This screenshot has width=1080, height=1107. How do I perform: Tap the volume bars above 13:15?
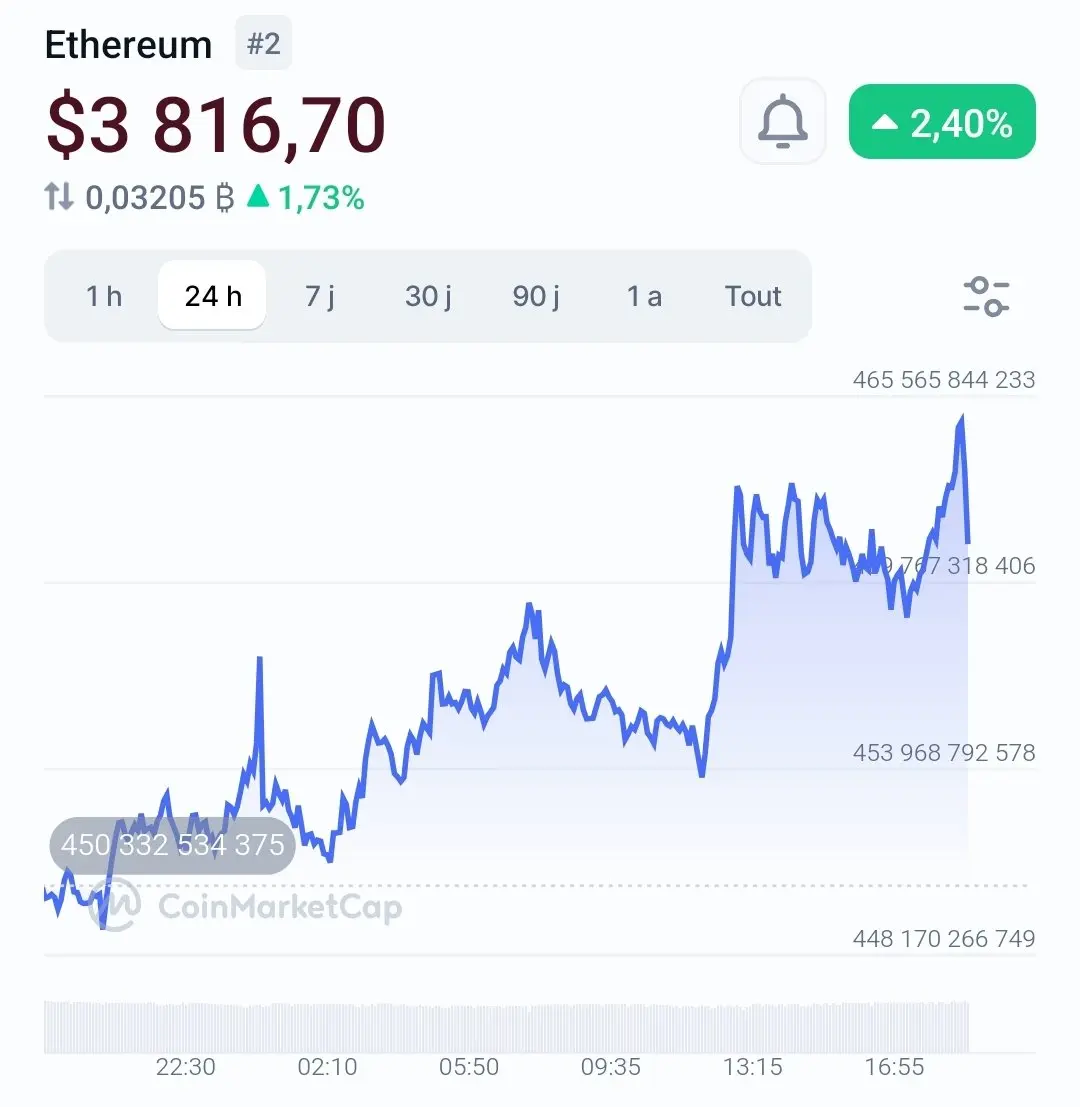point(752,1027)
